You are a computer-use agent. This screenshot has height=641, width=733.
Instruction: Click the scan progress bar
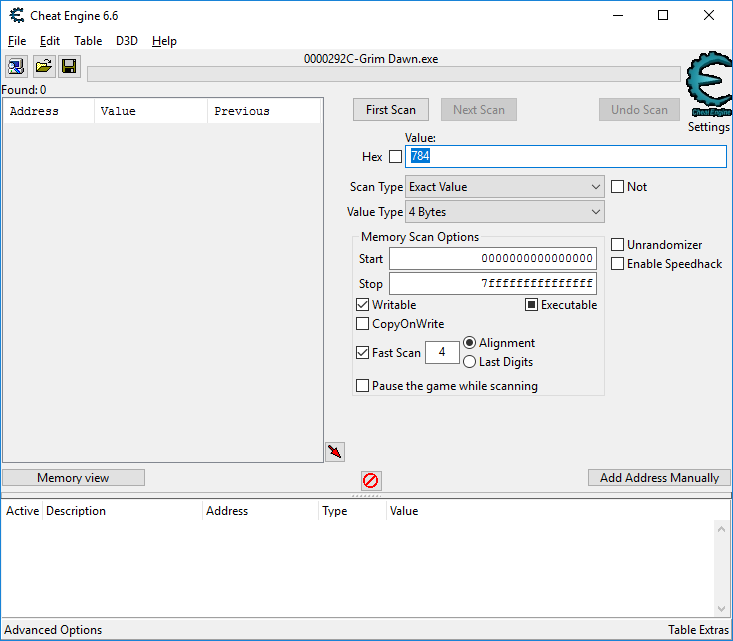(383, 74)
